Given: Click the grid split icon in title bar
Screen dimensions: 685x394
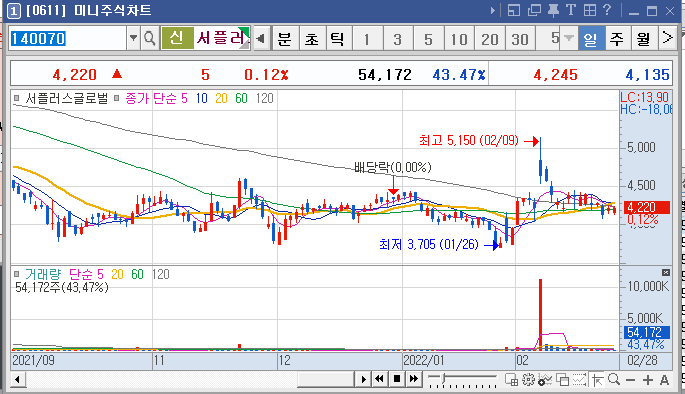Looking at the screenshot, I should click(x=590, y=10).
